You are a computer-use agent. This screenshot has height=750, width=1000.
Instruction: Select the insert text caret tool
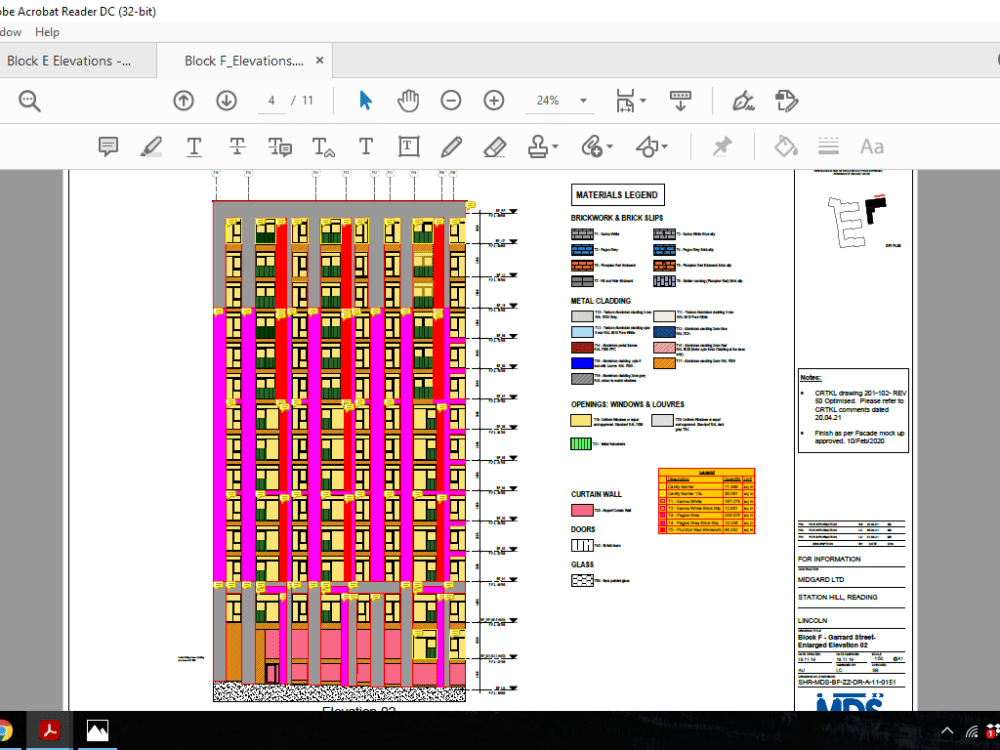(x=323, y=147)
